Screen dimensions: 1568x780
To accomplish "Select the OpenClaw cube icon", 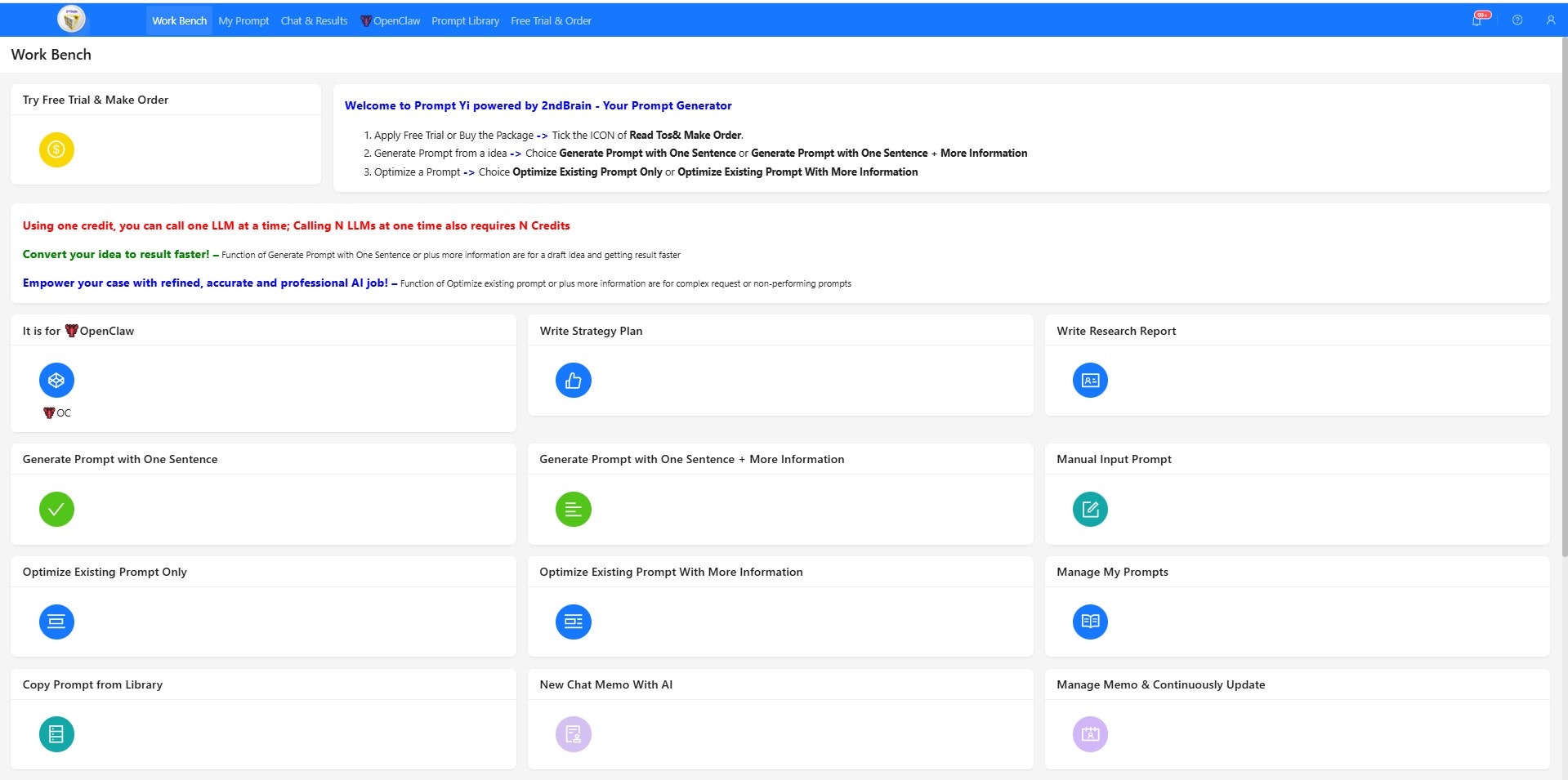I will 56,380.
